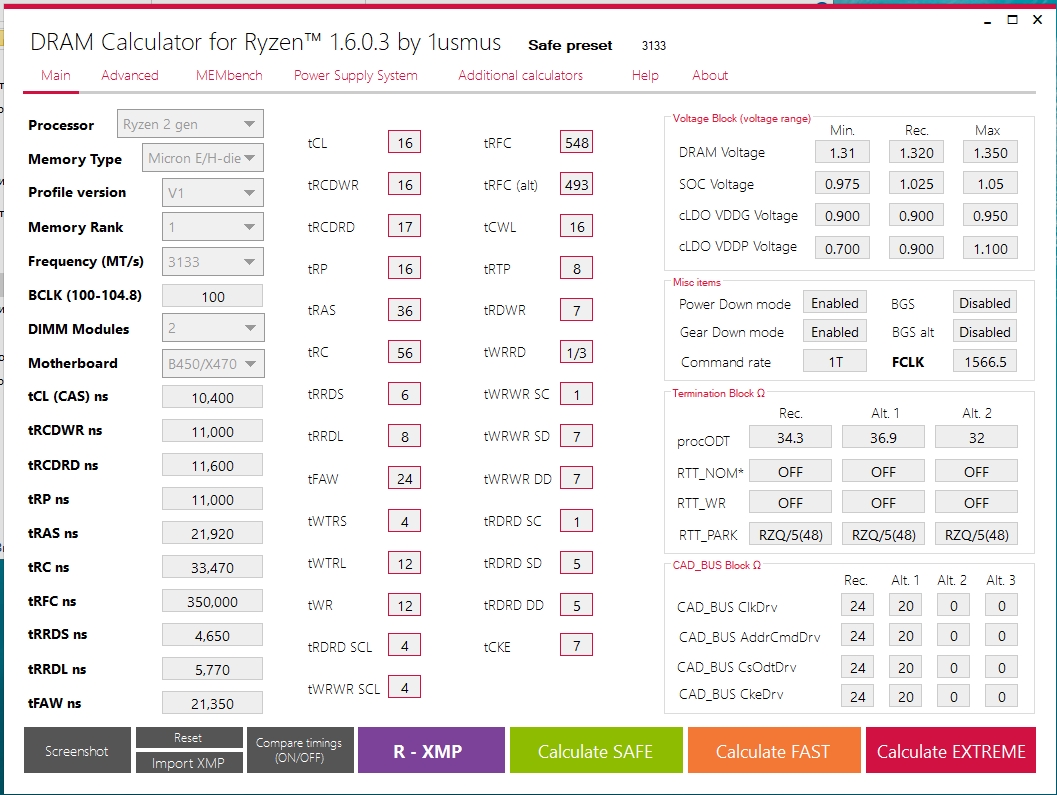
Task: Maximize the DRAM Calculator window
Action: (x=1012, y=20)
